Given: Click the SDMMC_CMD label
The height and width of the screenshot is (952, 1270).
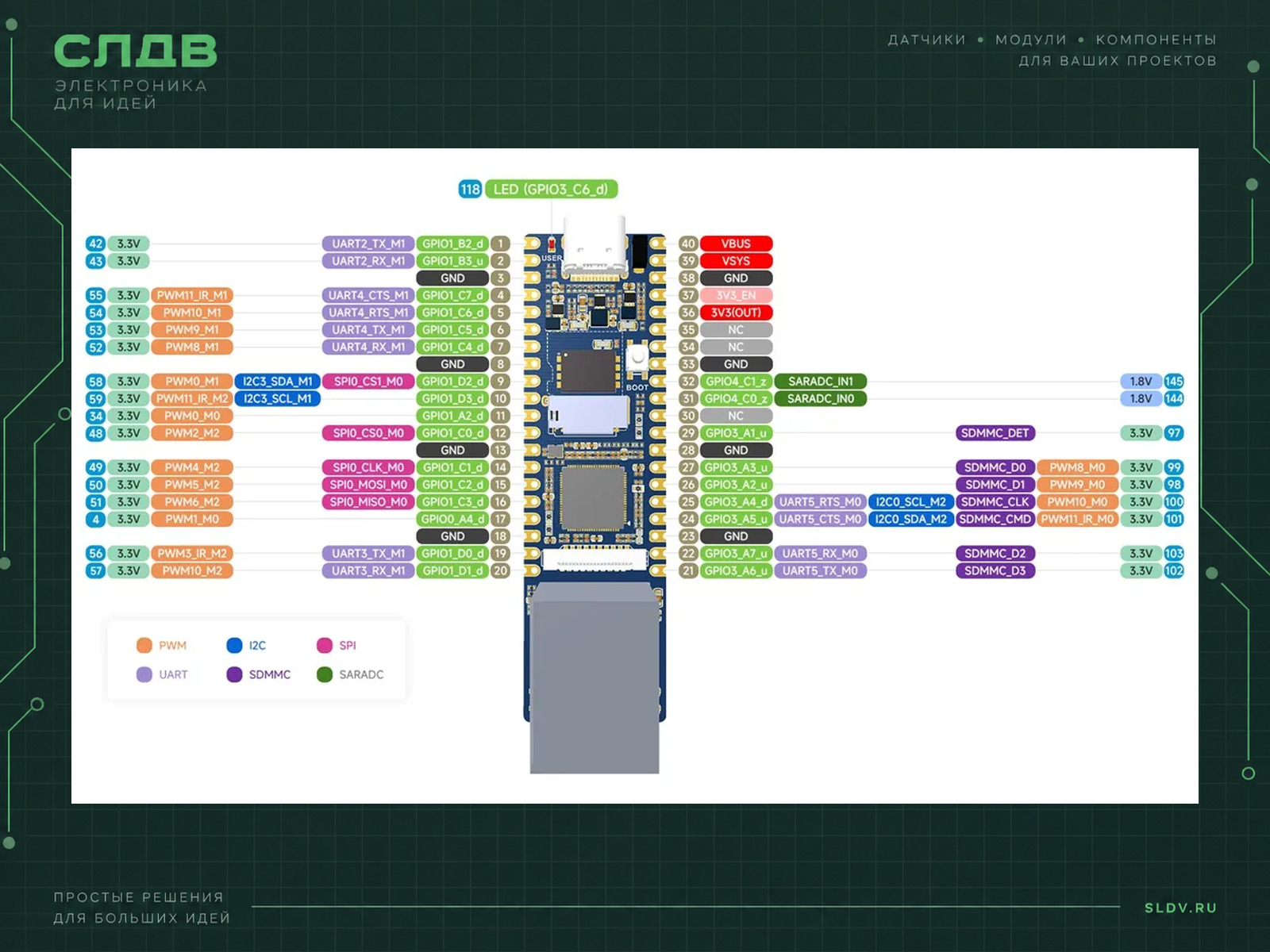Looking at the screenshot, I should pos(995,519).
